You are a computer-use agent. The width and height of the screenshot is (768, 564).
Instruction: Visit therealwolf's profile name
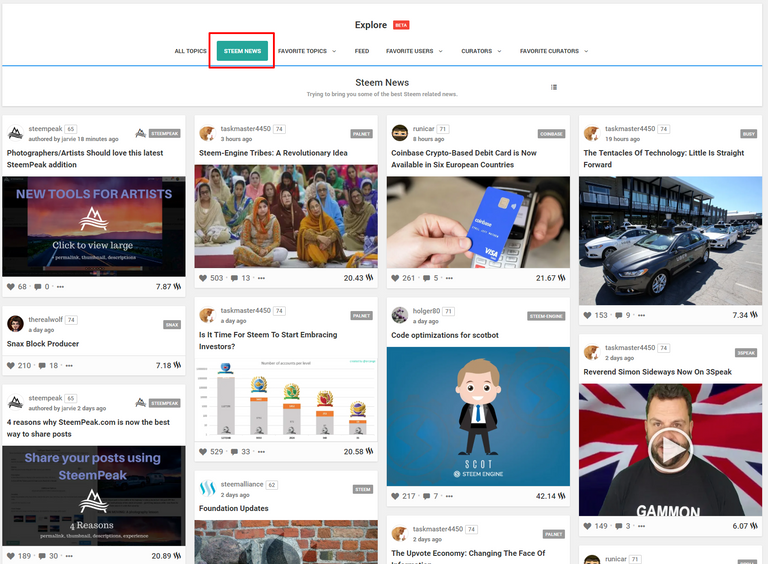(46, 319)
